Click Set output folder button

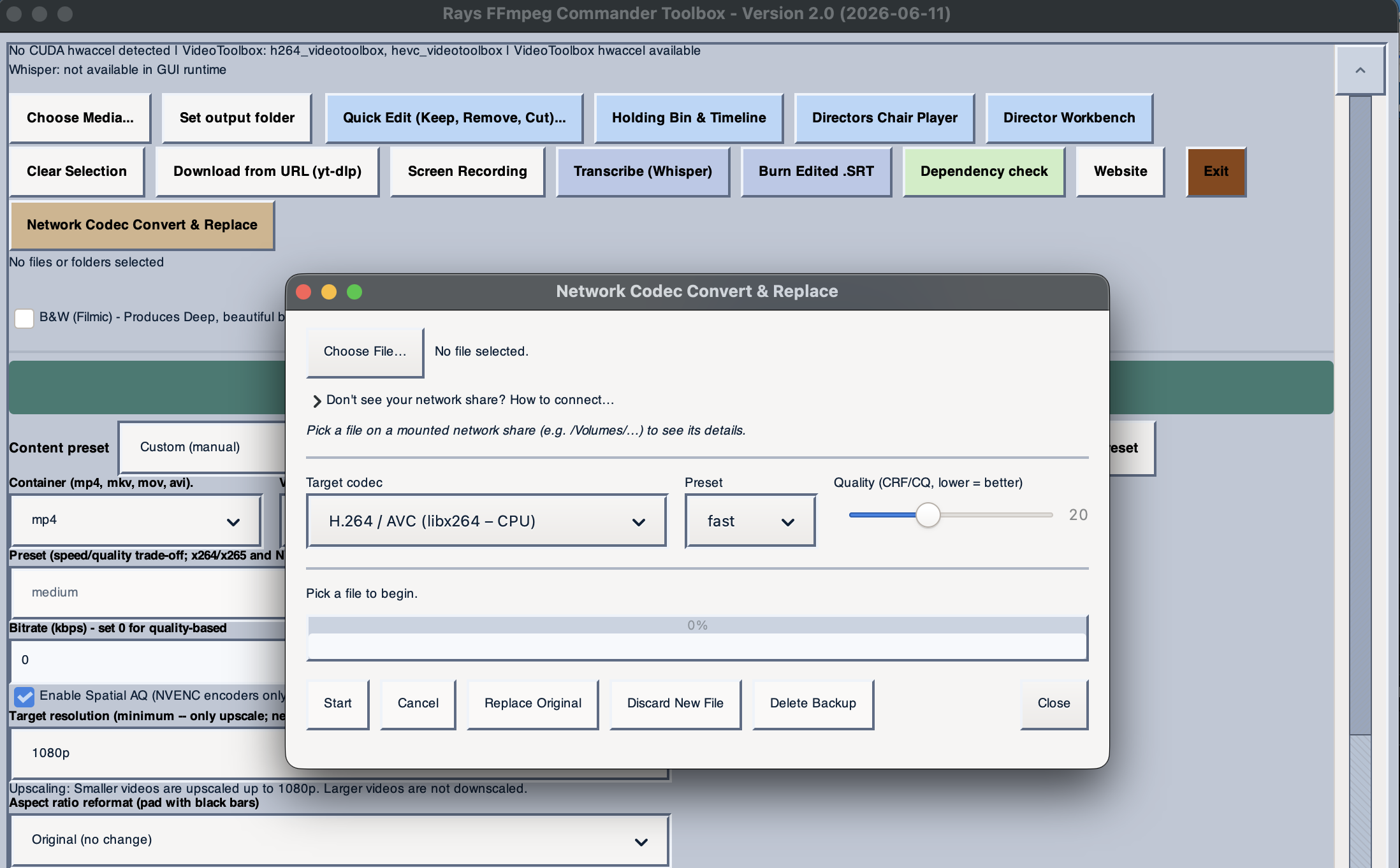[237, 118]
